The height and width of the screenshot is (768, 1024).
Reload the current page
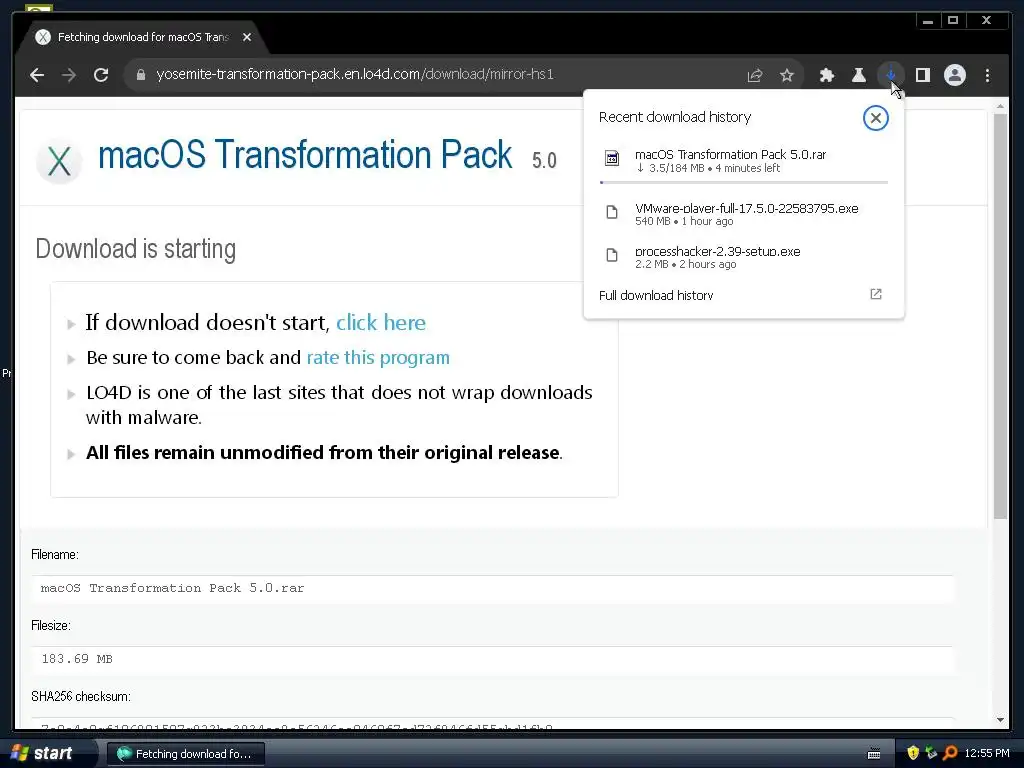click(101, 75)
